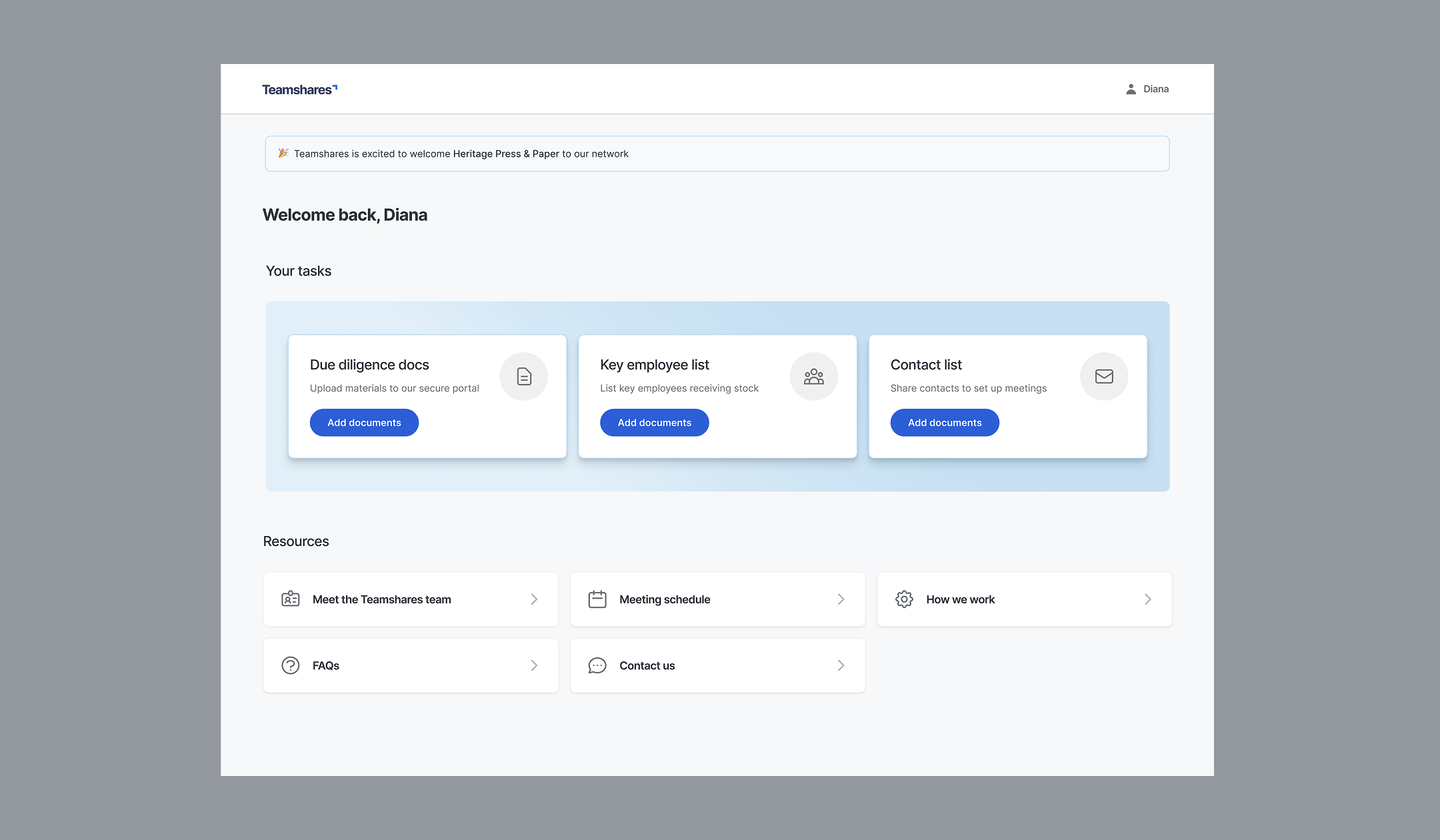Add documents for Key employee list

pyautogui.click(x=654, y=423)
